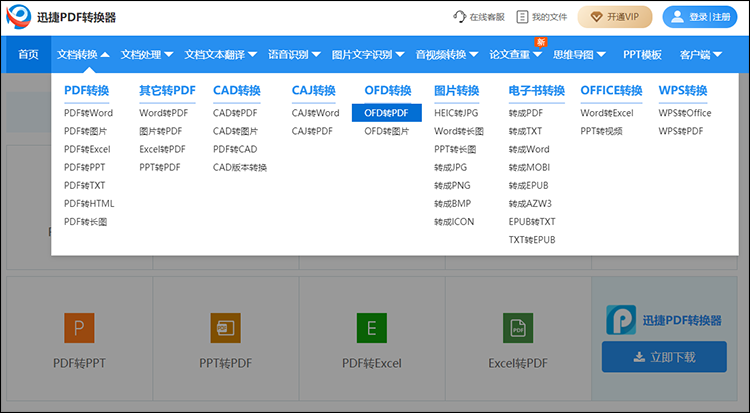Choose 转成PNG under 图片转换
The width and height of the screenshot is (750, 413).
452,186
